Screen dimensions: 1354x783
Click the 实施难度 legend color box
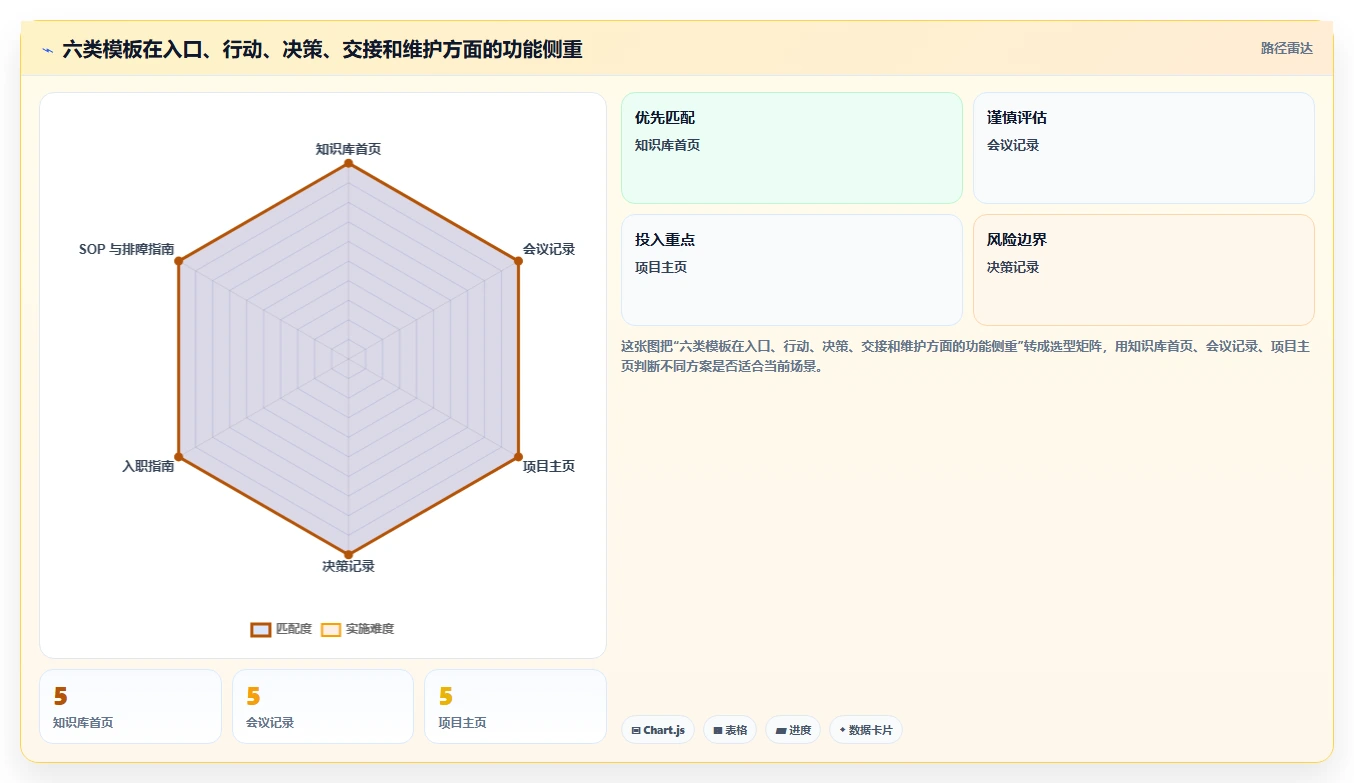pyautogui.click(x=331, y=629)
